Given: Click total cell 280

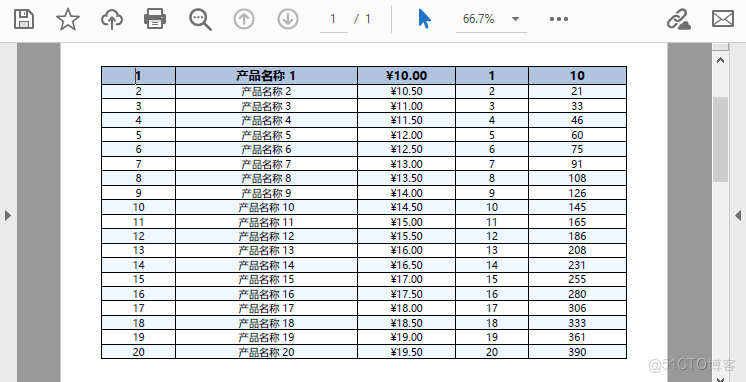Looking at the screenshot, I should point(577,294).
